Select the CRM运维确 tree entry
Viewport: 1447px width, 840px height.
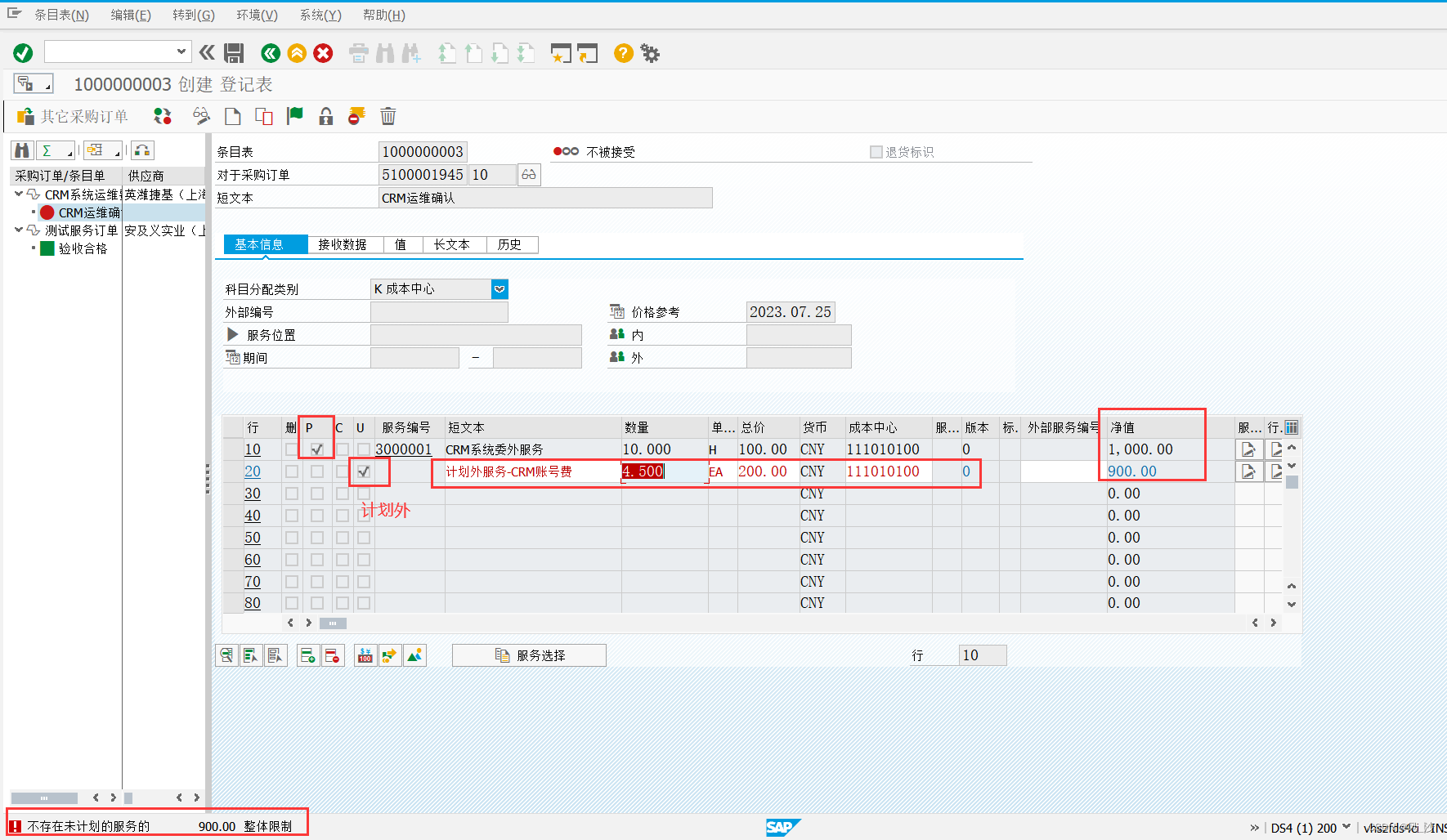point(89,212)
